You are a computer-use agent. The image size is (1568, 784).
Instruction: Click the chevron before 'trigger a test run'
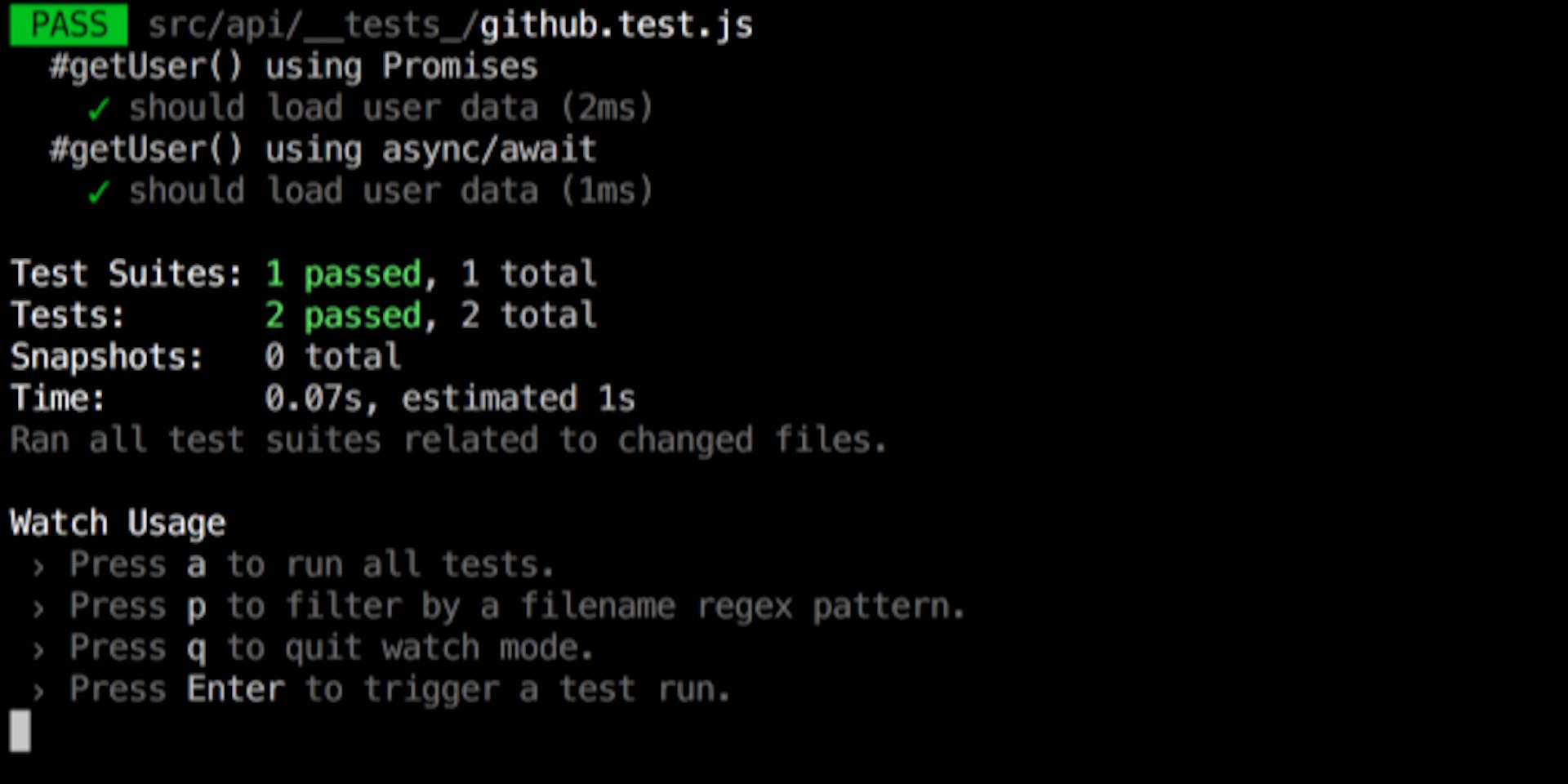[x=38, y=691]
